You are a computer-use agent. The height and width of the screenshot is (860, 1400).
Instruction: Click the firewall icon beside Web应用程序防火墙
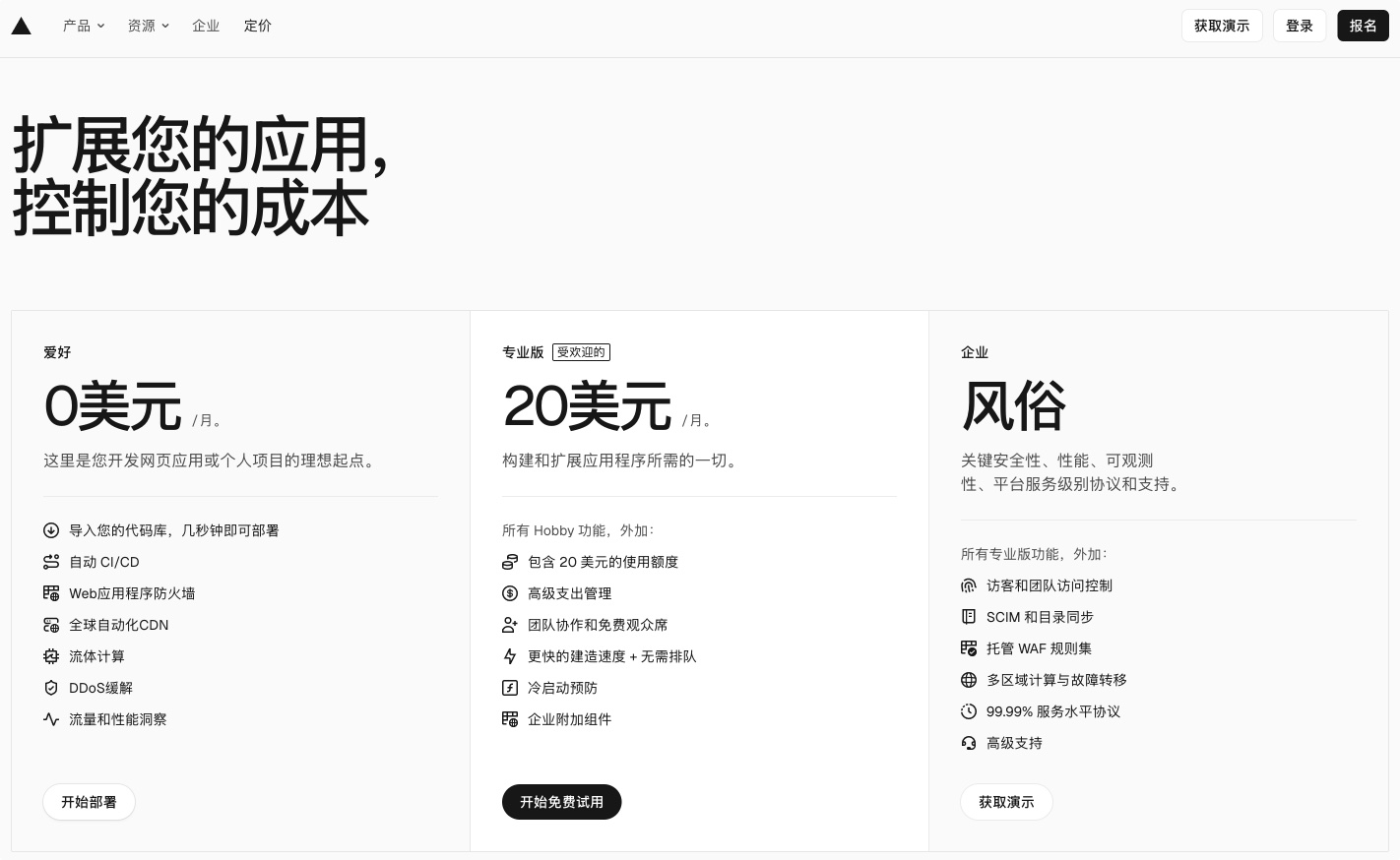point(51,593)
